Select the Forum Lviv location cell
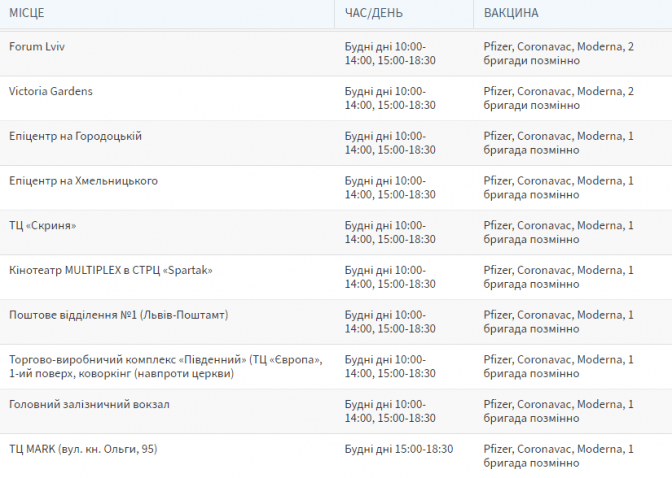The height and width of the screenshot is (478, 672). point(37,47)
